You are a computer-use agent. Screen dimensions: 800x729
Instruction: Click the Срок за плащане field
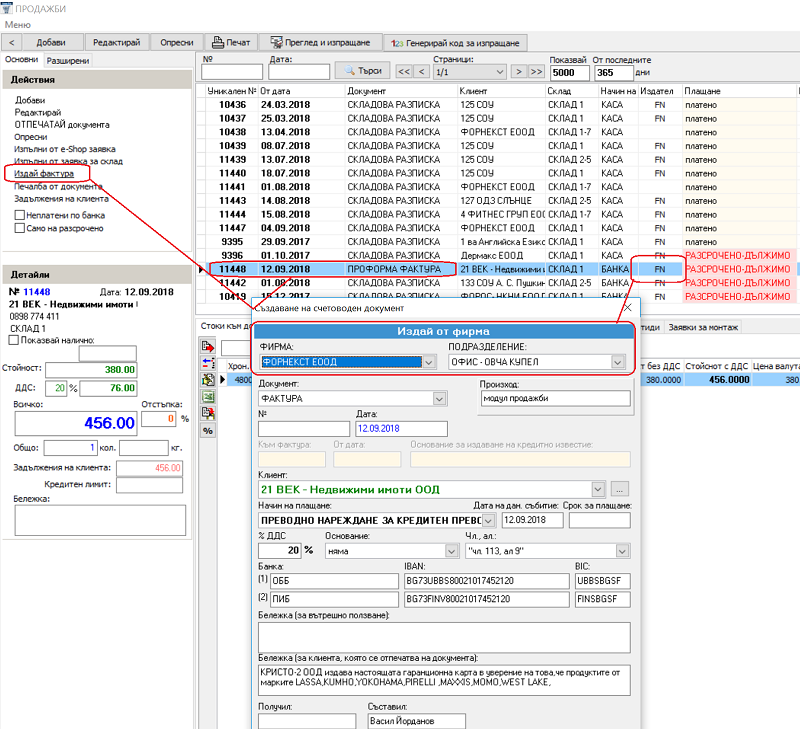pyautogui.click(x=599, y=520)
